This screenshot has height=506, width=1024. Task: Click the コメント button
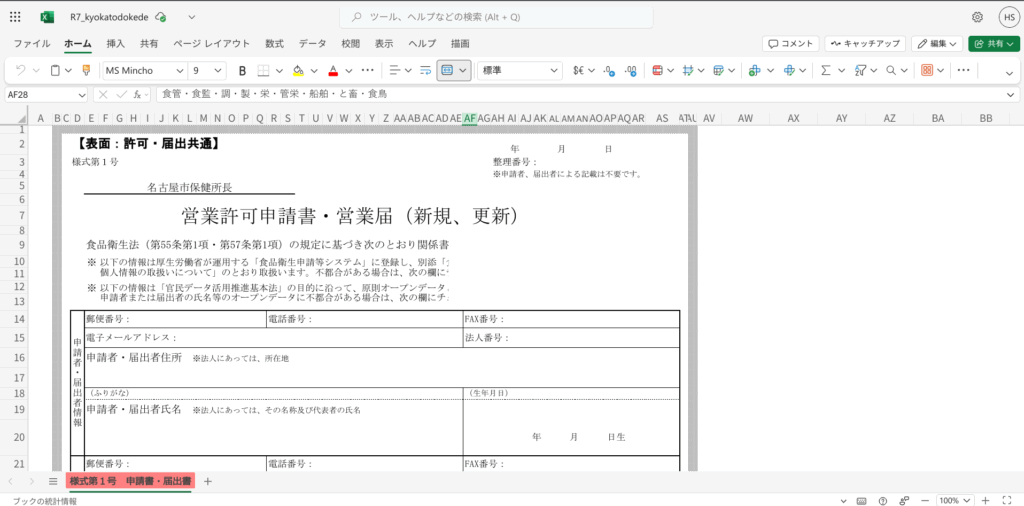point(790,44)
